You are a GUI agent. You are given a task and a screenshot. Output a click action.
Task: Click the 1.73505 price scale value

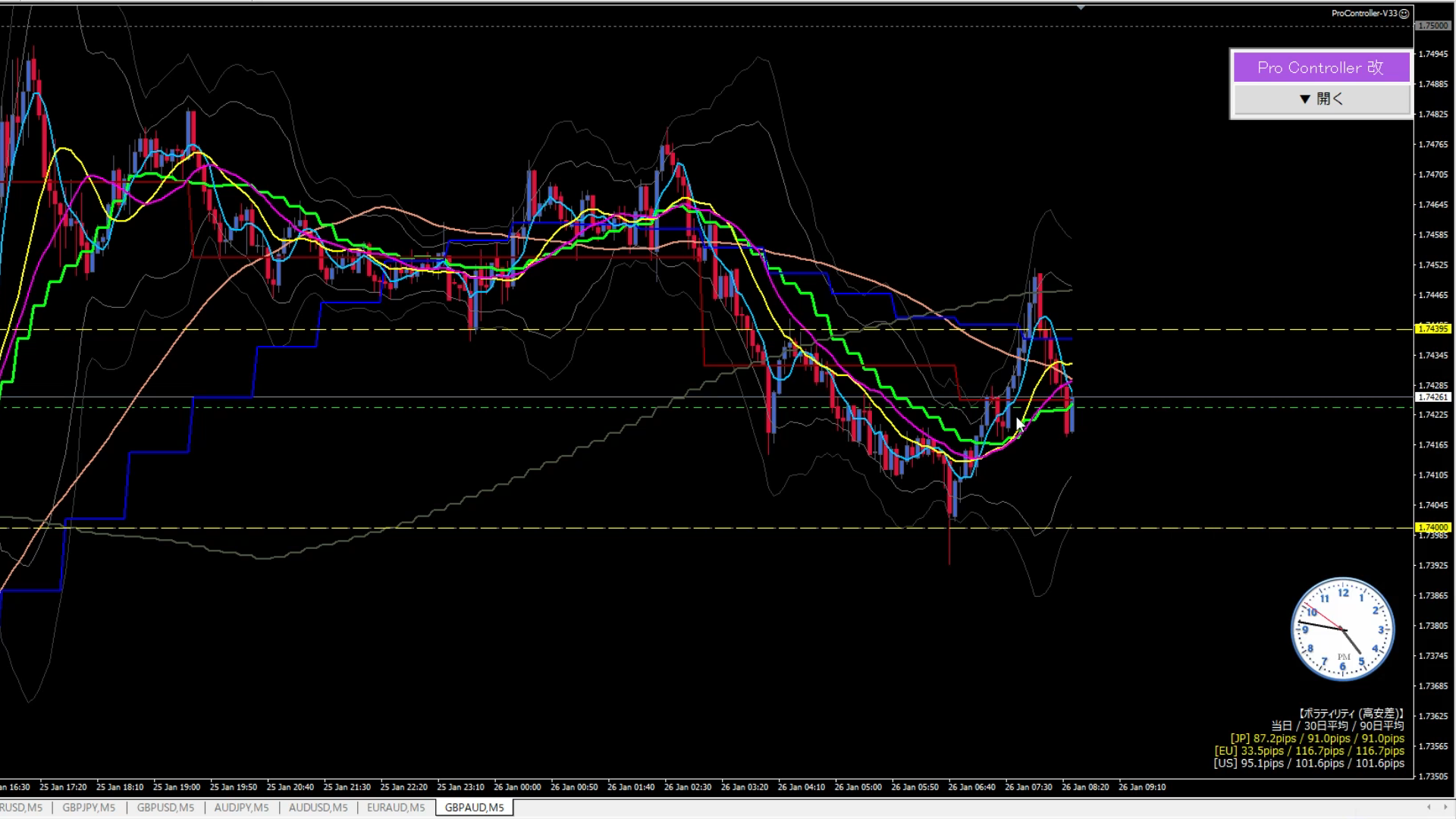click(x=1433, y=777)
